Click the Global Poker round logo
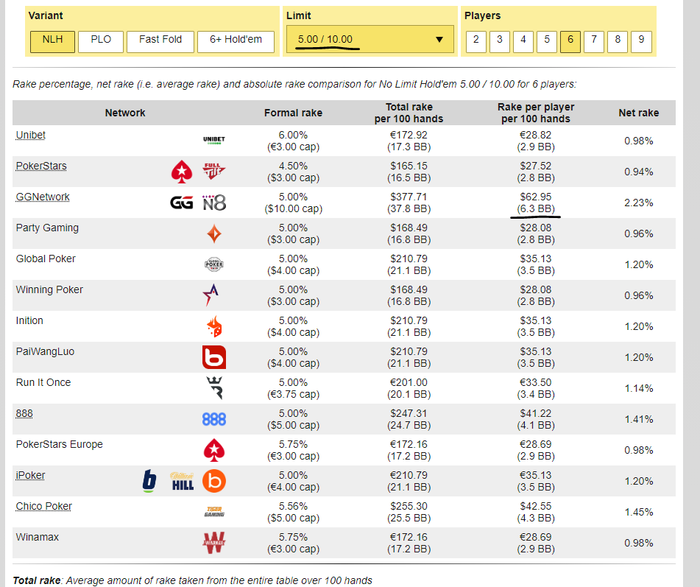This screenshot has width=700, height=587. coord(214,264)
